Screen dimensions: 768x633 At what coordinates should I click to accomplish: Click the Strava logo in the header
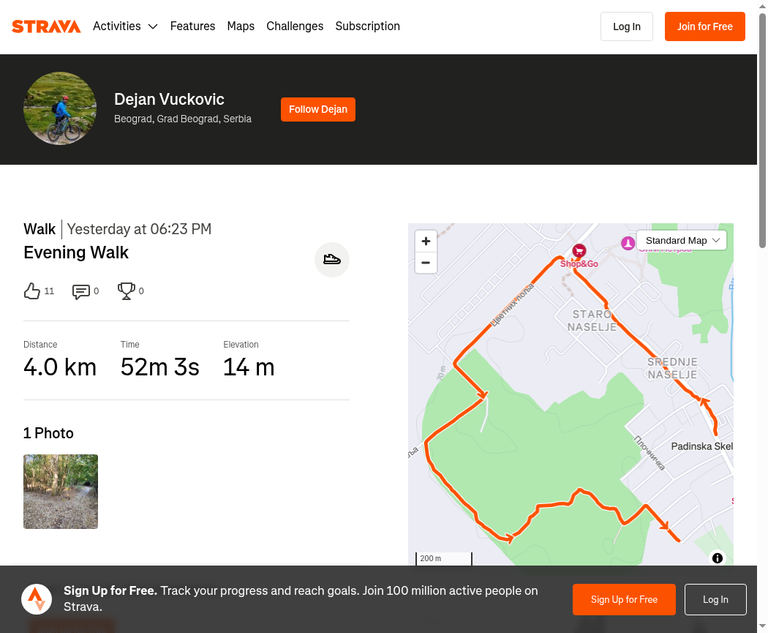46,26
